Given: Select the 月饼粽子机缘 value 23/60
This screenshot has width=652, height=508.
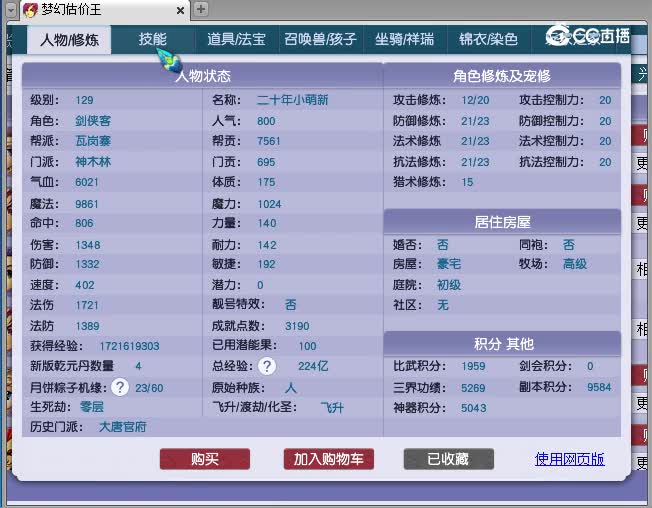Looking at the screenshot, I should (x=149, y=388).
